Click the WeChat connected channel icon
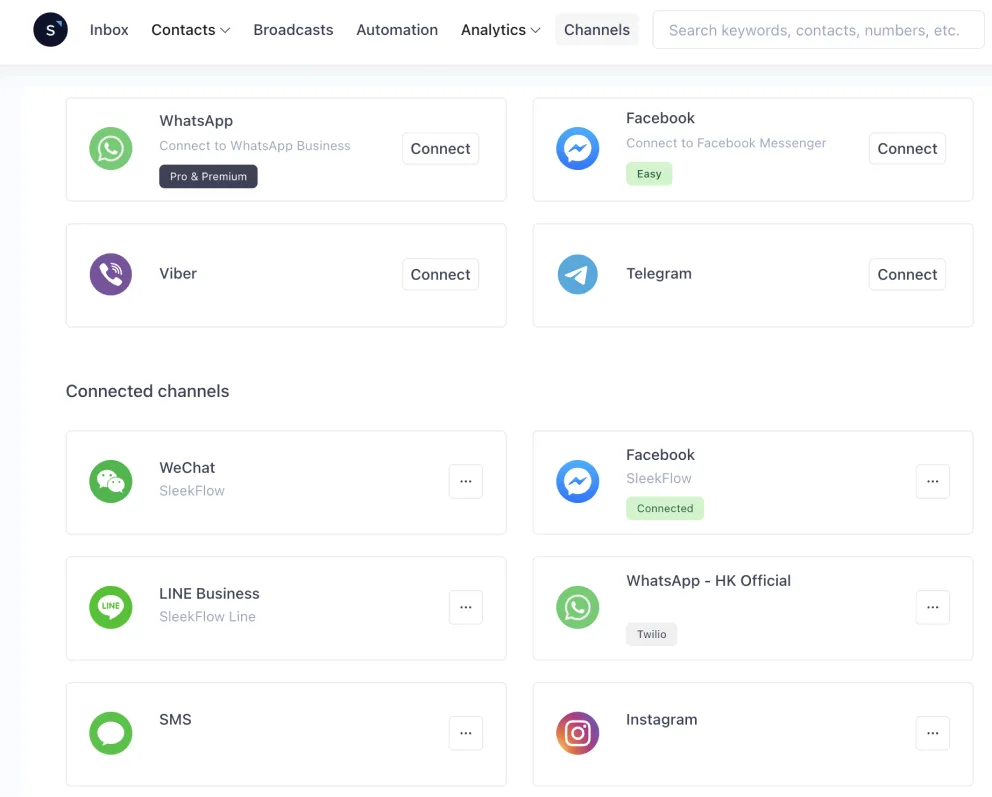This screenshot has height=797, width=992. [x=110, y=481]
